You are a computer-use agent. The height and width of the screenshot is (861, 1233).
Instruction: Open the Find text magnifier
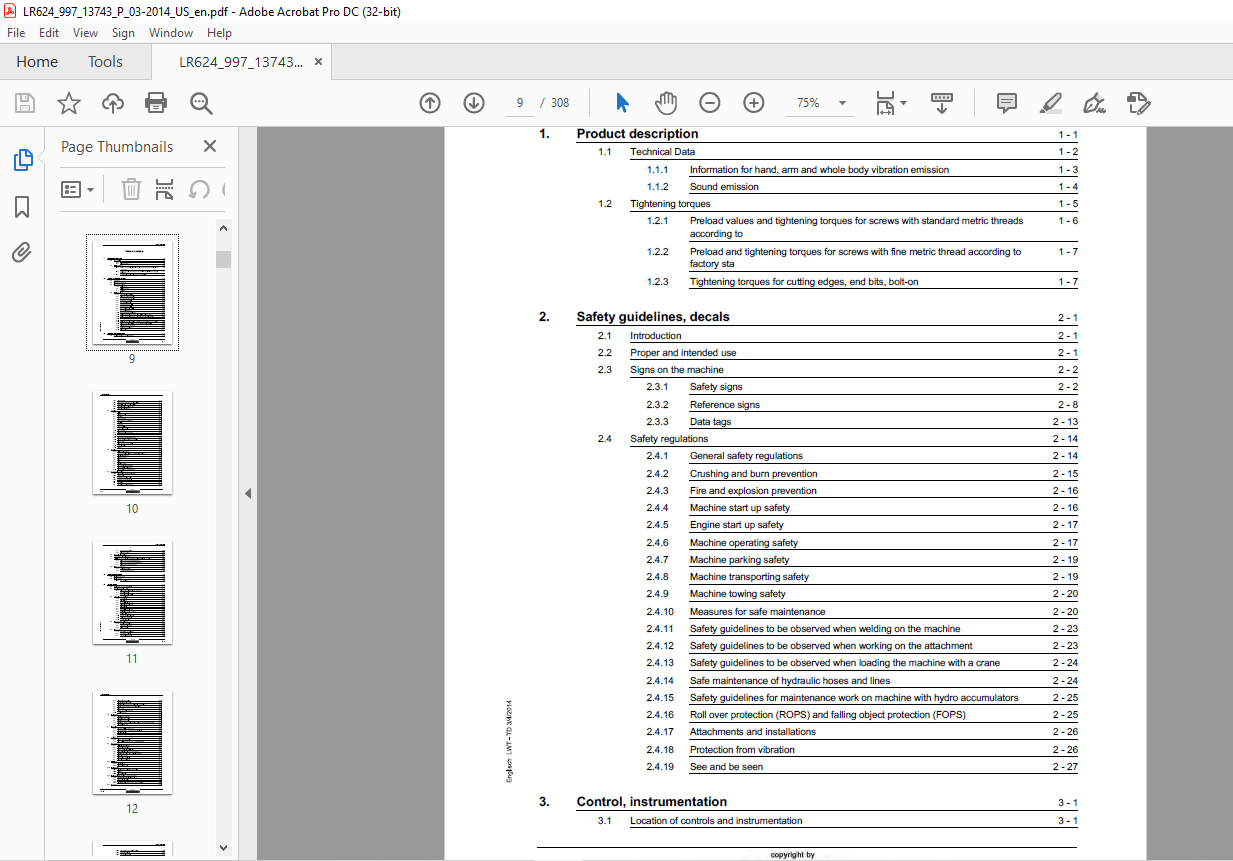coord(201,103)
